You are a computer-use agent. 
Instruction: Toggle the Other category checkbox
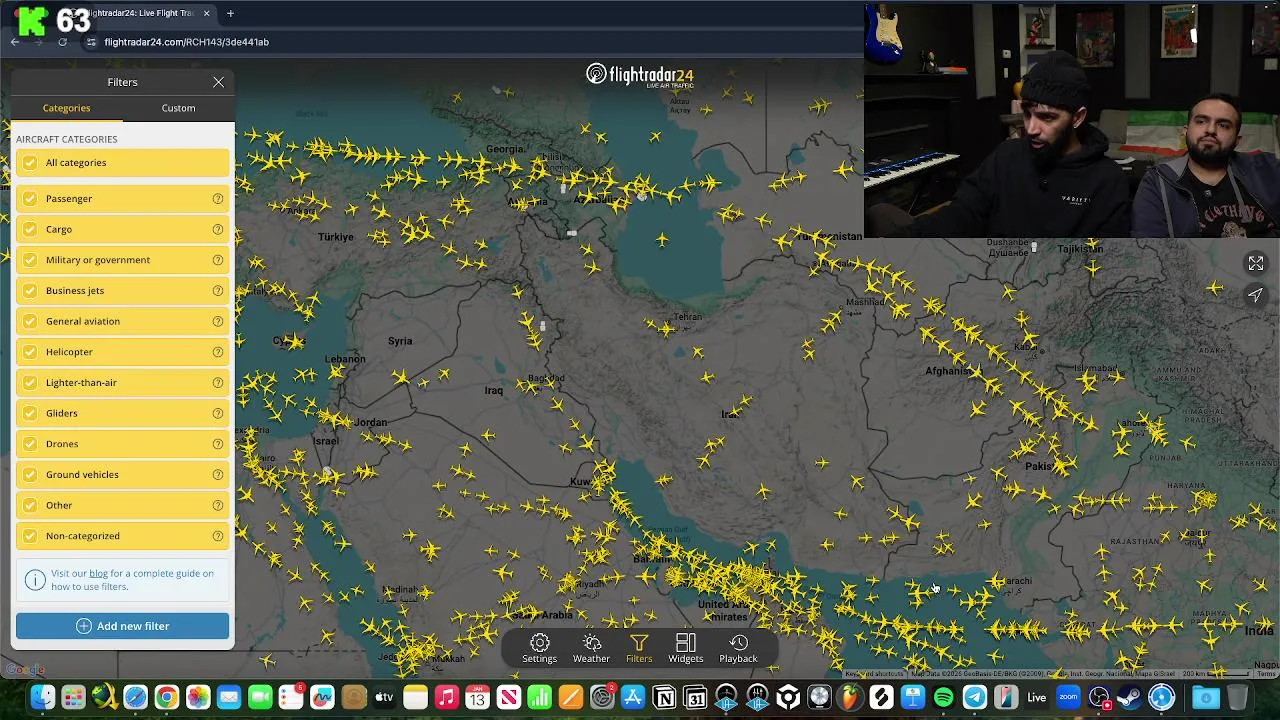pyautogui.click(x=30, y=505)
